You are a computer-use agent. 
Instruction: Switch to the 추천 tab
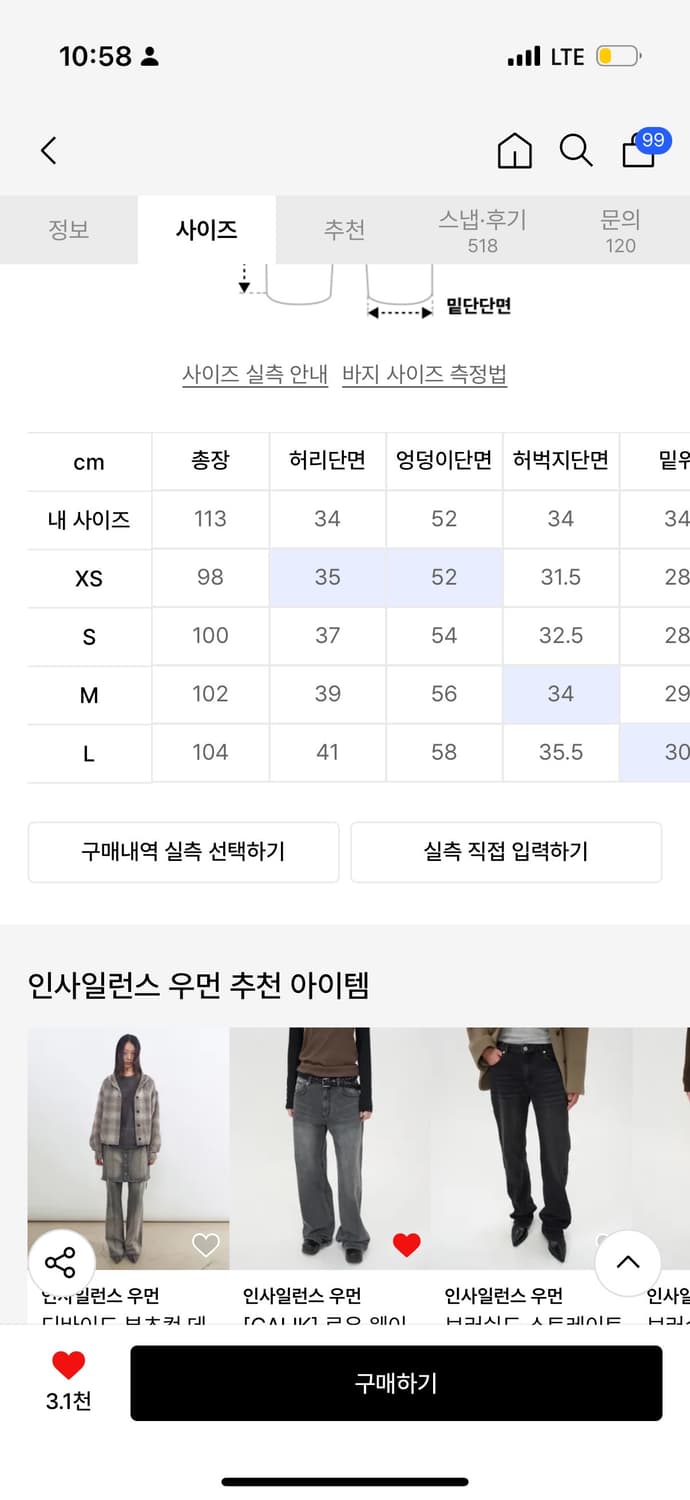click(344, 229)
